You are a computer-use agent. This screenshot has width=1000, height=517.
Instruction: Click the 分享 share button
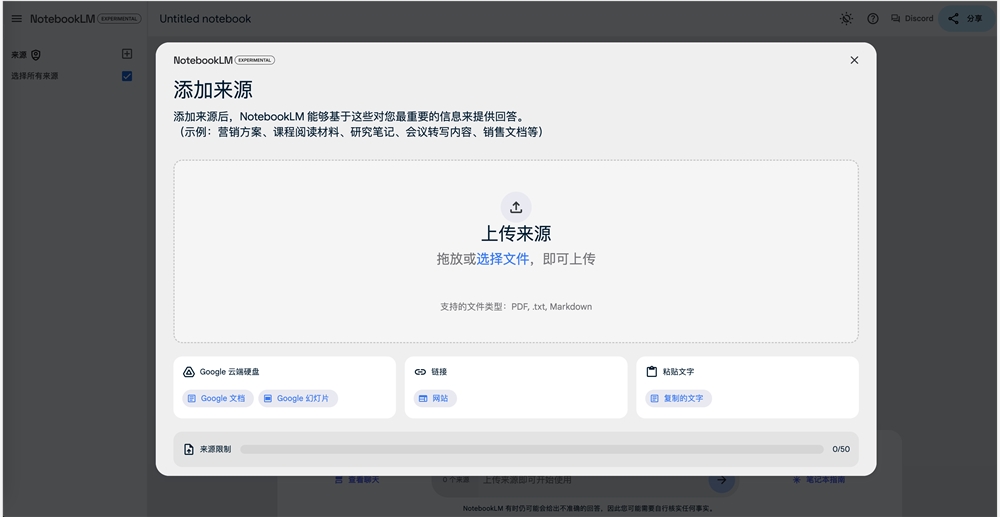pyautogui.click(x=966, y=18)
